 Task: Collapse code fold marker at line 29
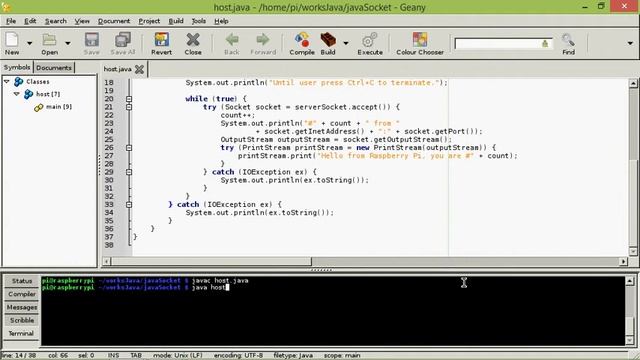coord(129,172)
